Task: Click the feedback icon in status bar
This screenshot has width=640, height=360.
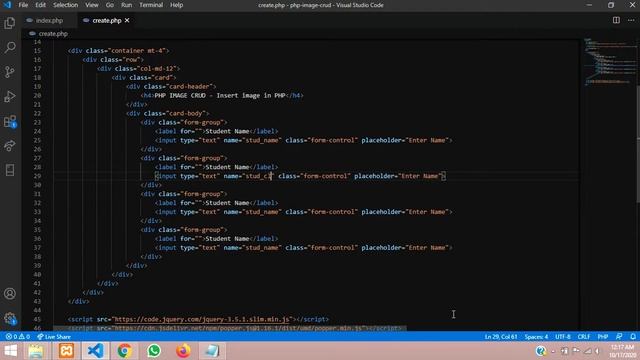Action: pyautogui.click(x=619, y=337)
